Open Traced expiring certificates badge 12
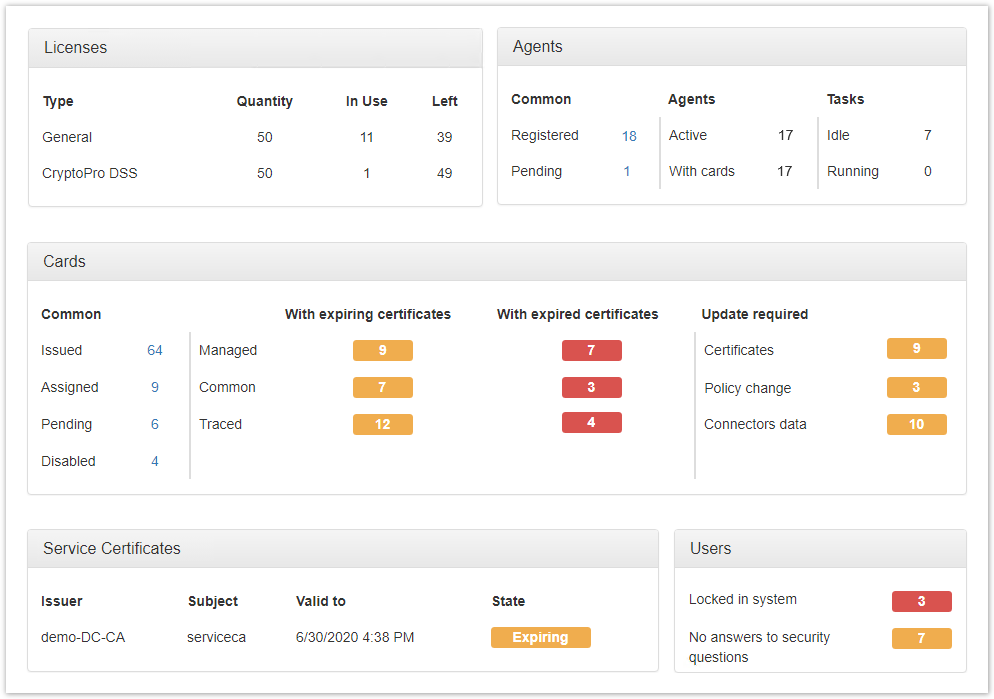 click(382, 425)
